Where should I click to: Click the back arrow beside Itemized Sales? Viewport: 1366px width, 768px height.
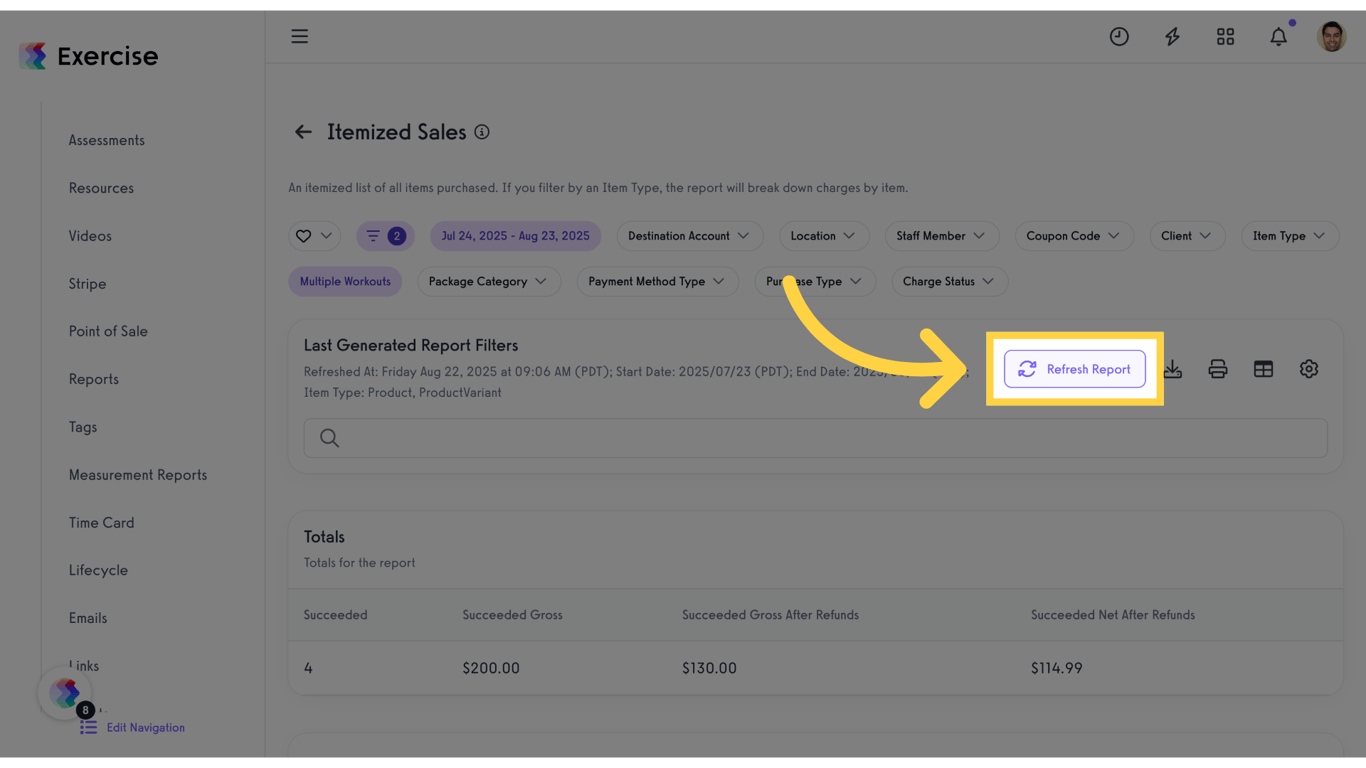point(303,132)
